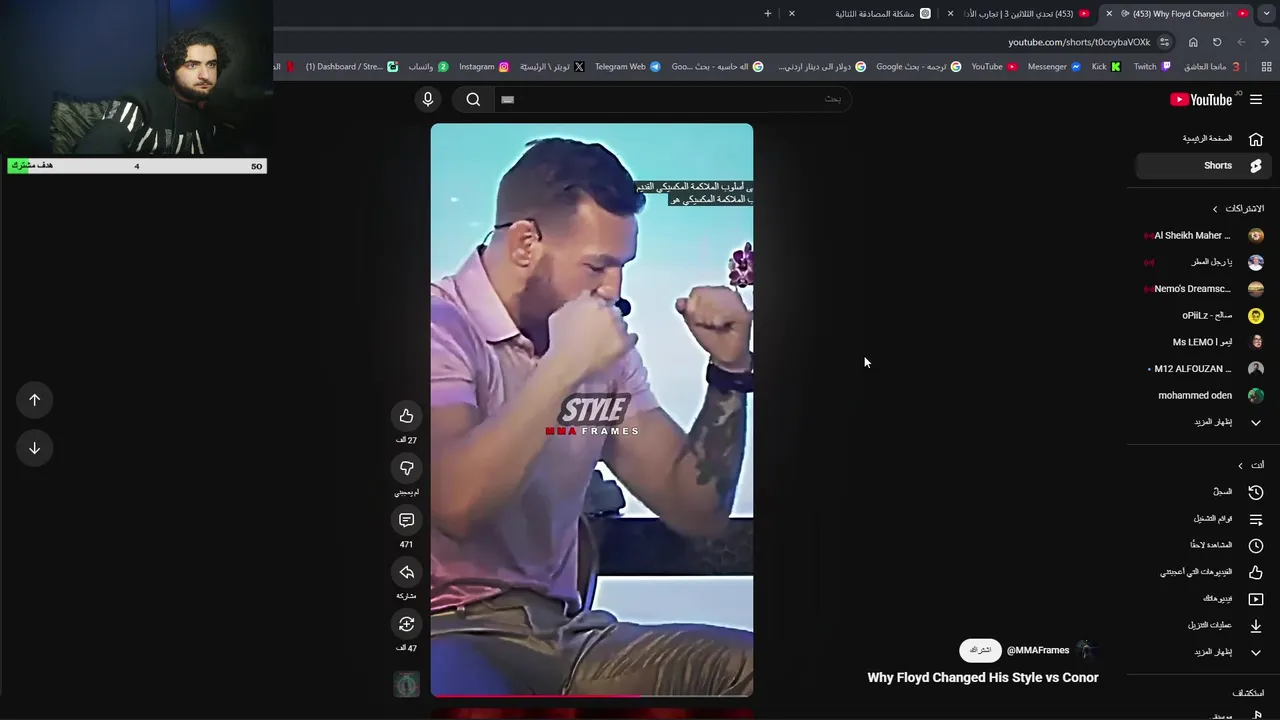
Task: Reload the page
Action: pos(1217,42)
